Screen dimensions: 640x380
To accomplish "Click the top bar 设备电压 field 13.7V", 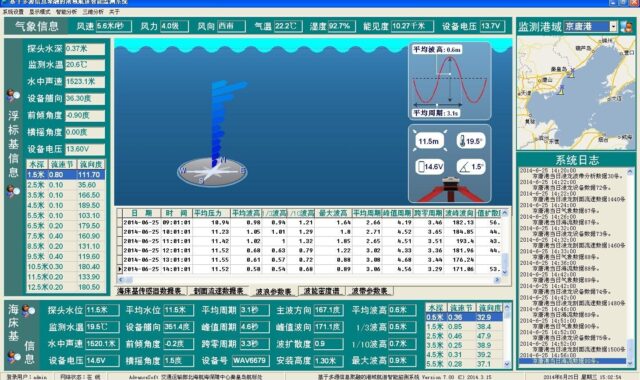I will click(493, 26).
